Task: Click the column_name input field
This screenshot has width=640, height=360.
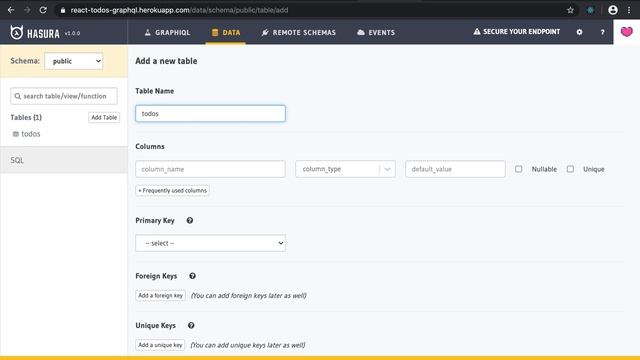Action: pyautogui.click(x=210, y=169)
